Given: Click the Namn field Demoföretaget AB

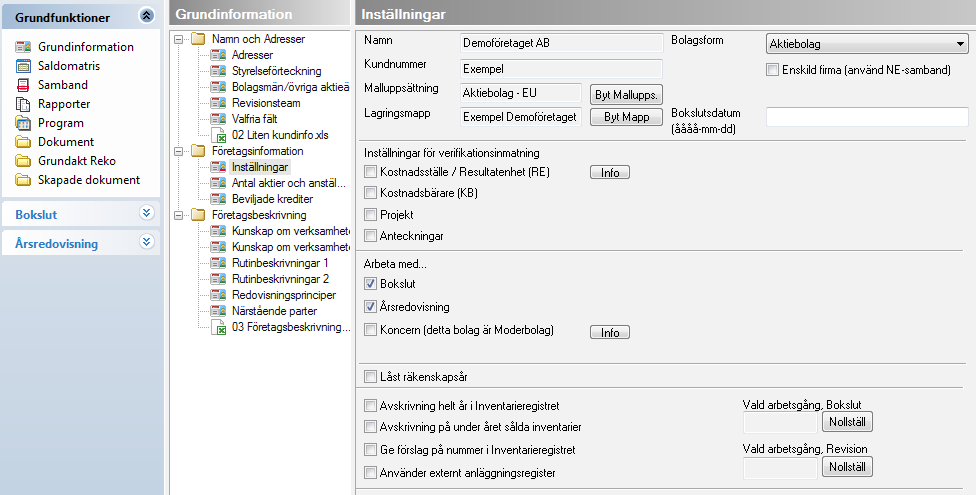Looking at the screenshot, I should point(561,43).
